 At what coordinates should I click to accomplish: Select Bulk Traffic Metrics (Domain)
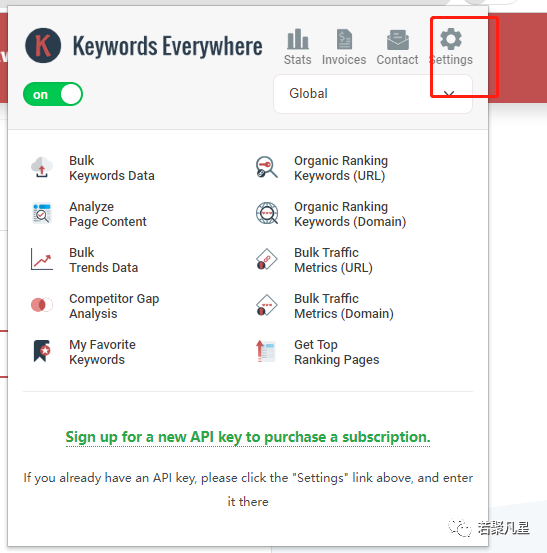(x=344, y=306)
